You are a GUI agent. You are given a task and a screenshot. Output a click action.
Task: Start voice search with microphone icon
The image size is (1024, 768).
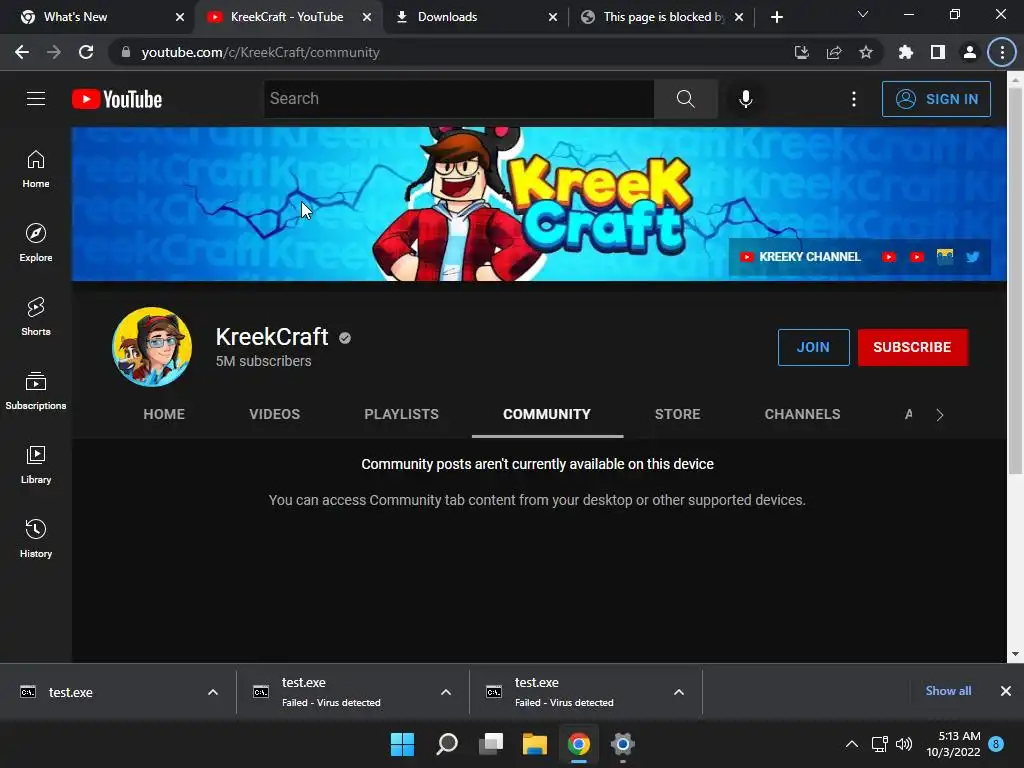(746, 99)
